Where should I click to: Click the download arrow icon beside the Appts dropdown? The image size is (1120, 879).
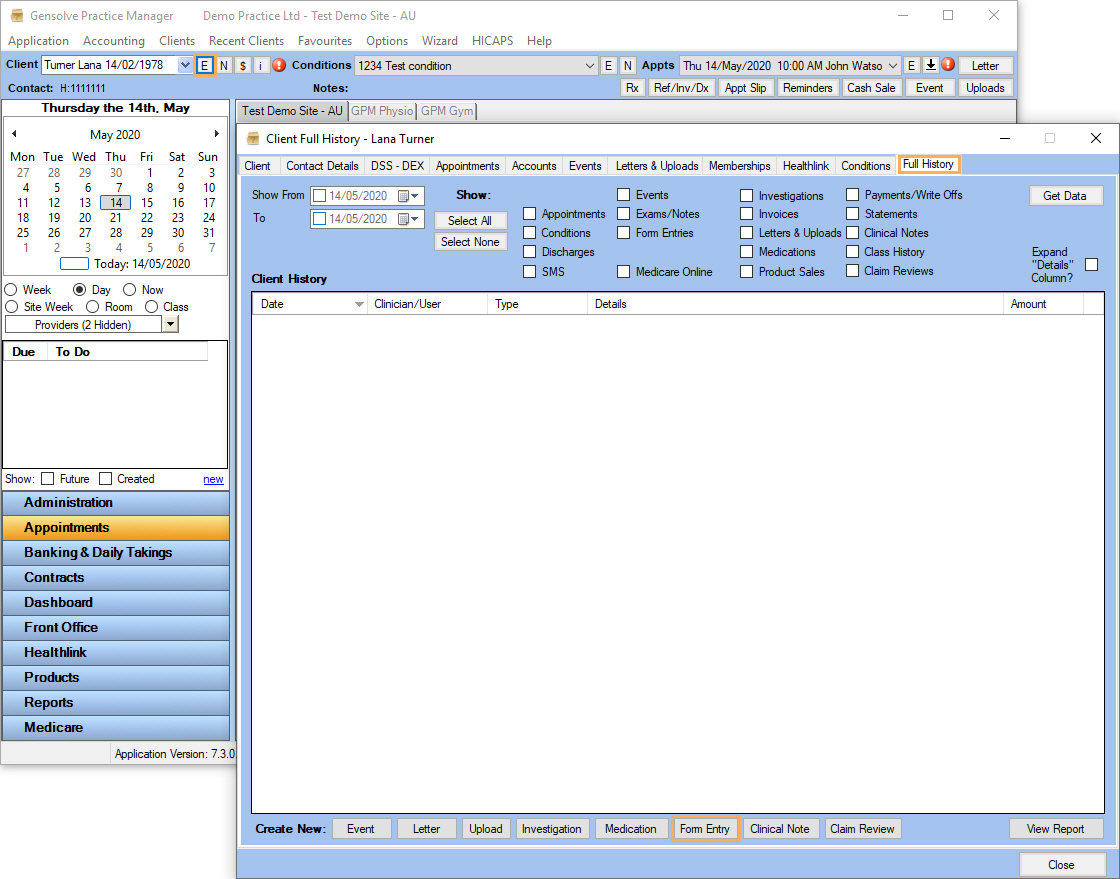click(930, 65)
